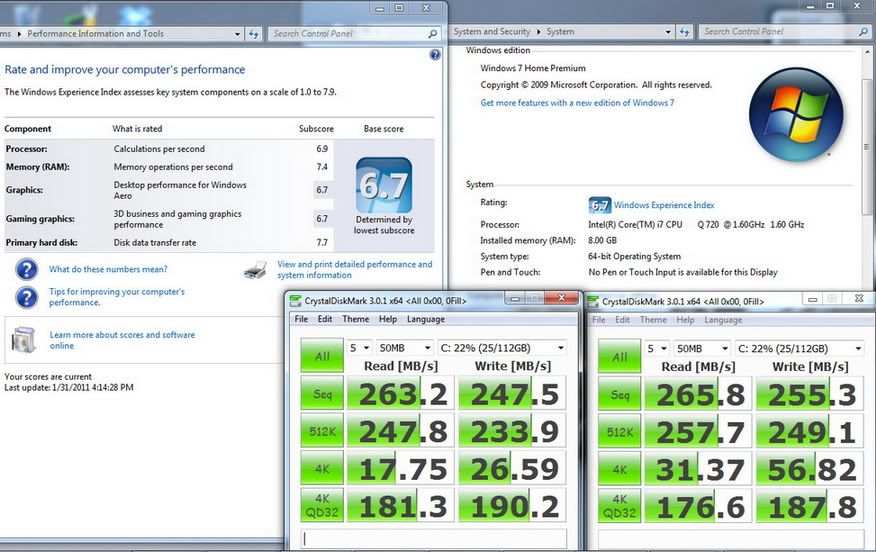This screenshot has width=876, height=552.
Task: Refresh the Performance Information address bar
Action: tap(254, 34)
